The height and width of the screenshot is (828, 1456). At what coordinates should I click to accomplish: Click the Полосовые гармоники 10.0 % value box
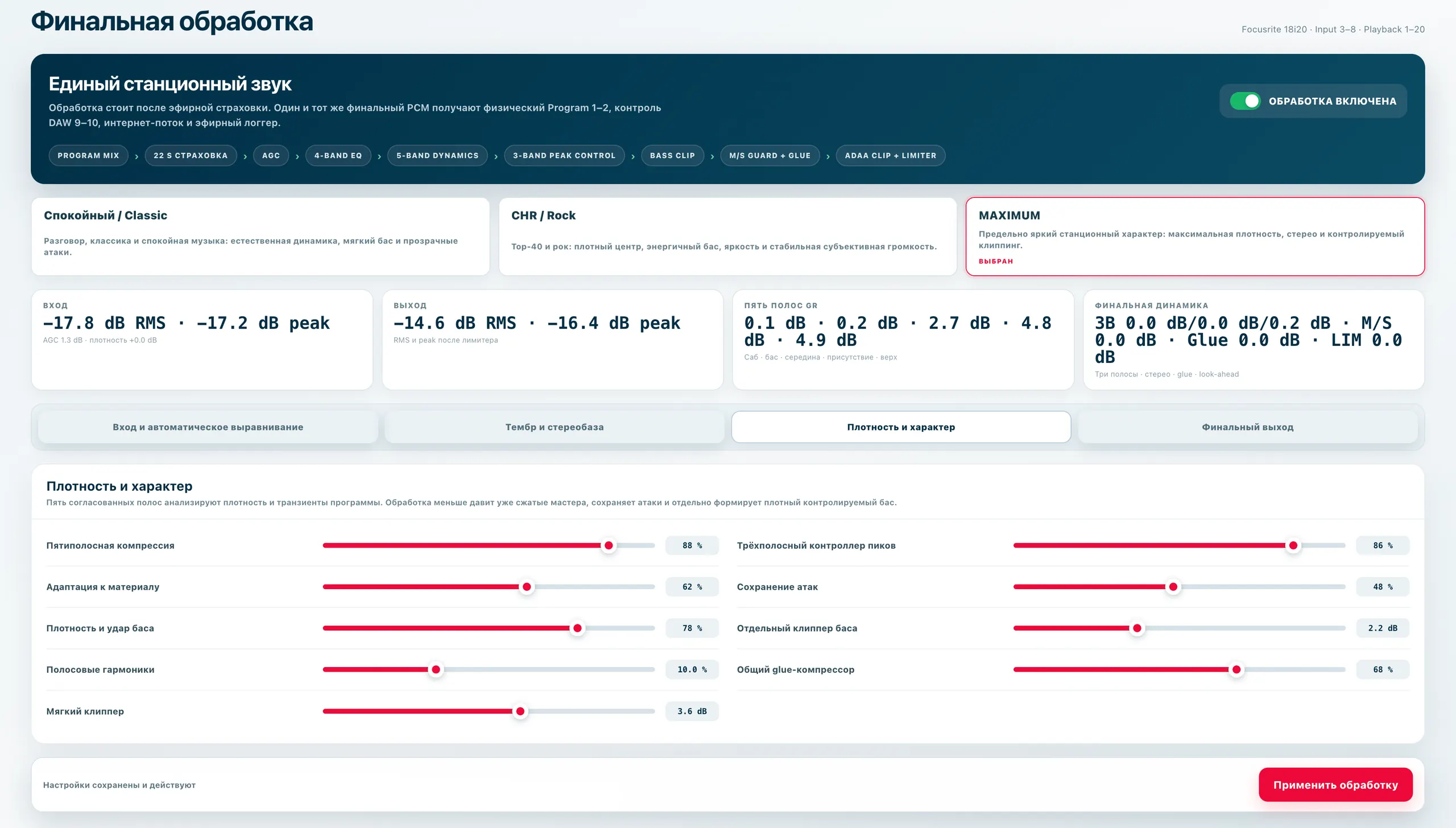point(692,670)
